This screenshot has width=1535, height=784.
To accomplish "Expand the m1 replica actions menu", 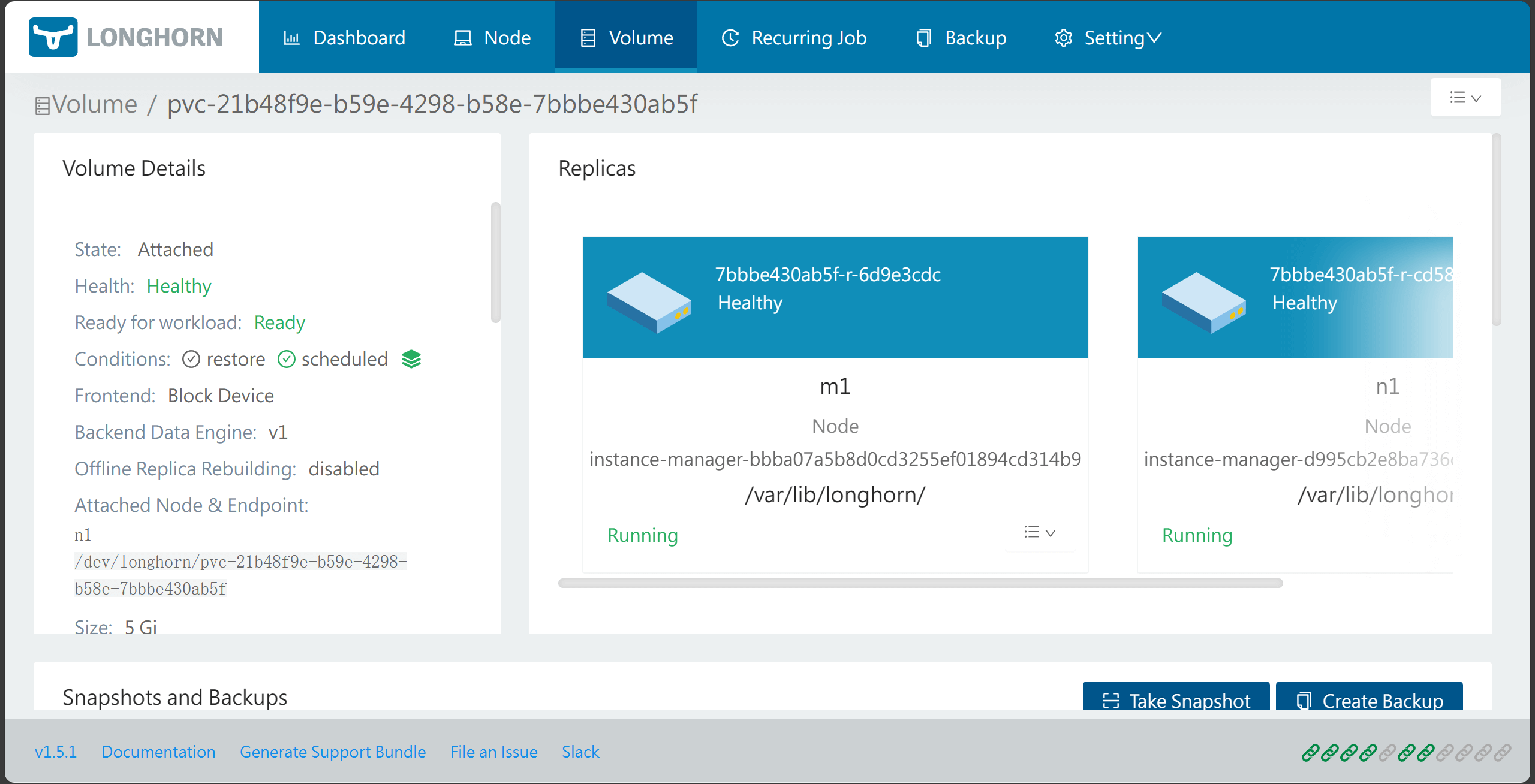I will [1039, 532].
